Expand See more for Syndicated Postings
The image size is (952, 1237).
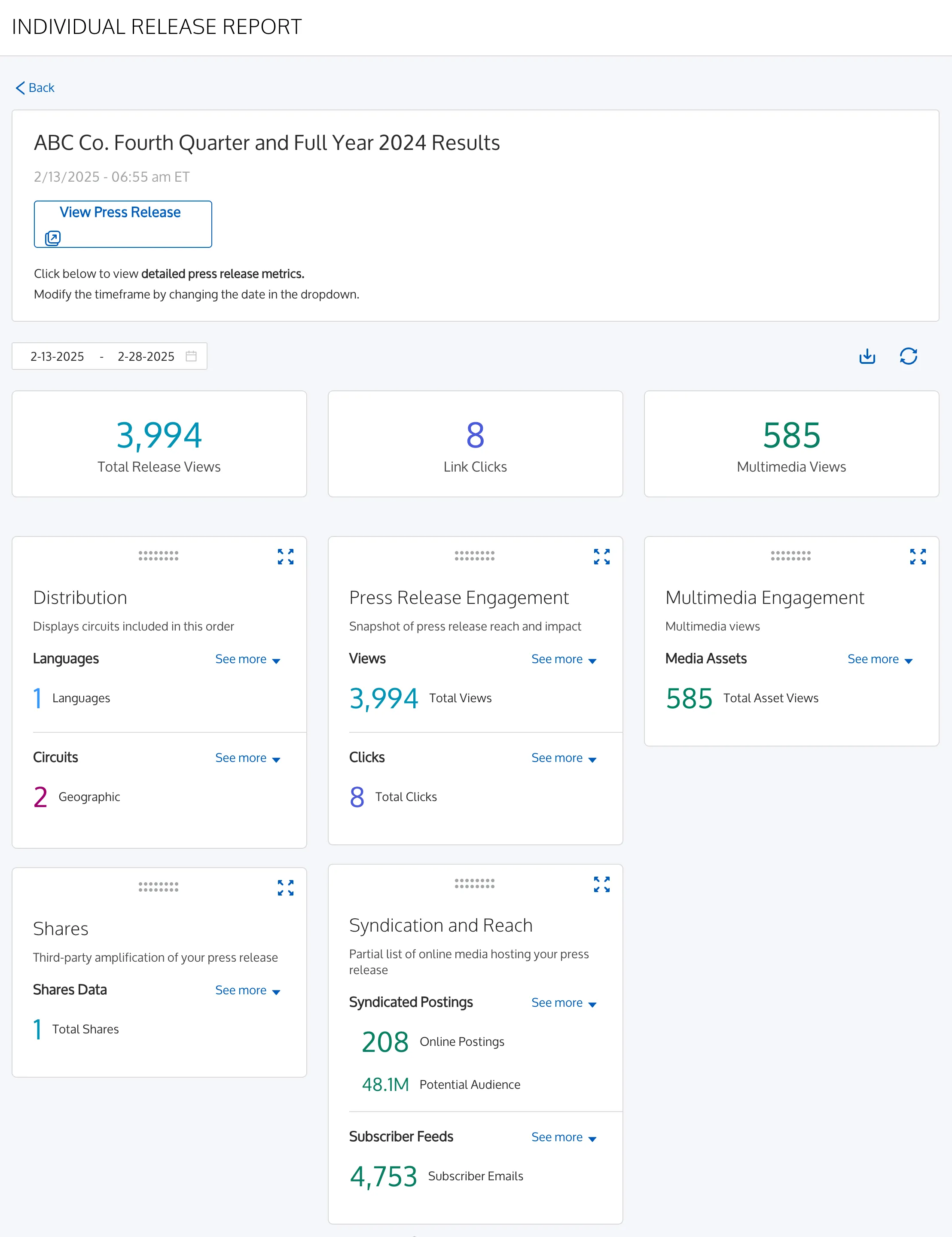pyautogui.click(x=564, y=1002)
